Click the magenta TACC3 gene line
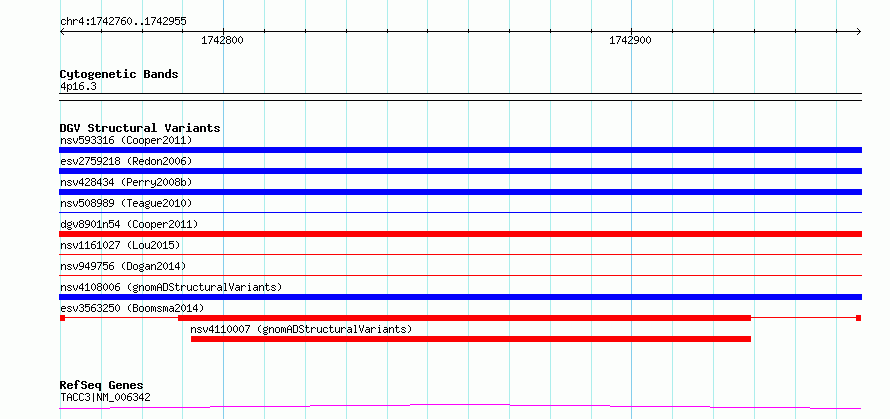The width and height of the screenshot is (890, 419). (x=460, y=407)
